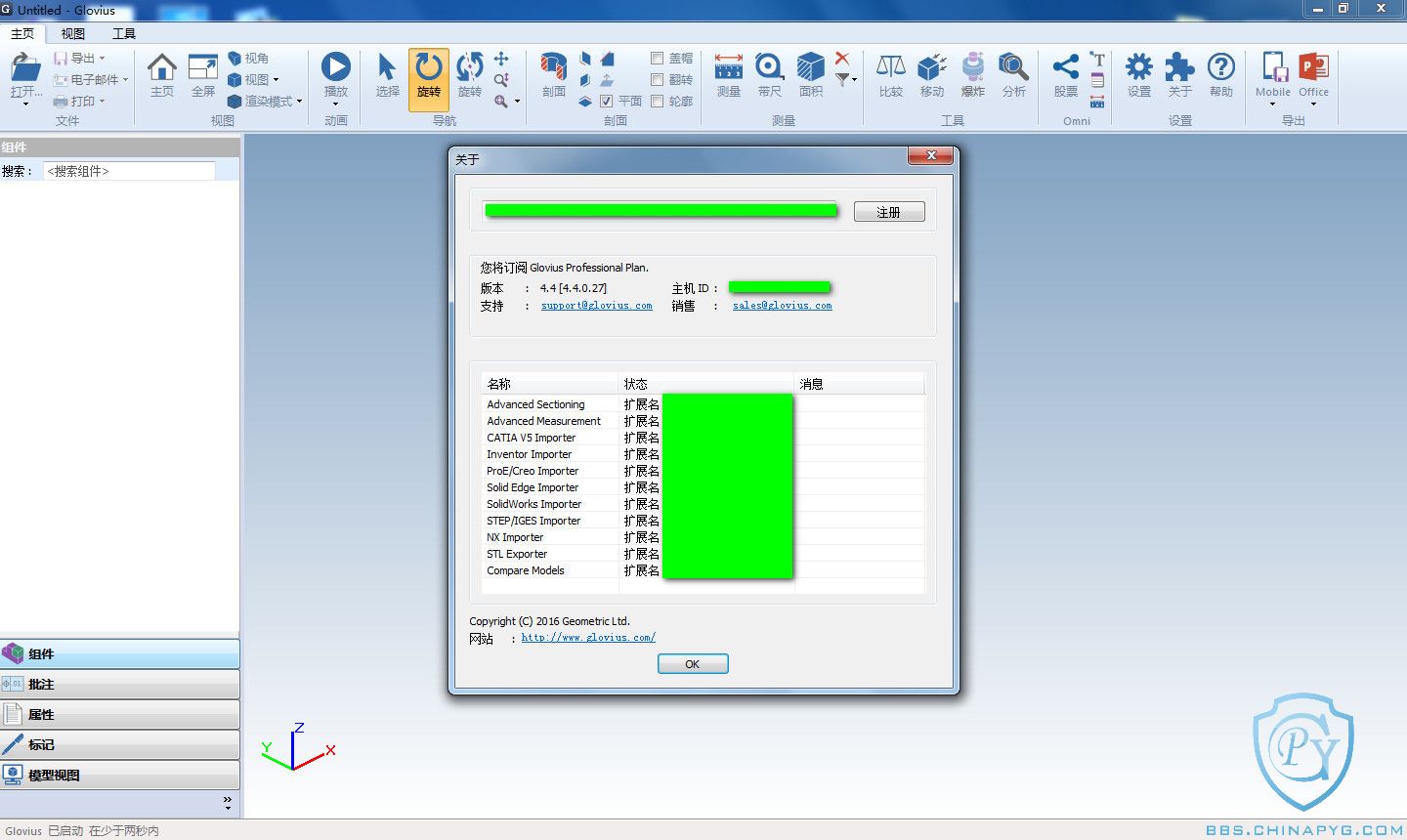Click the 状态 column header

[706, 384]
